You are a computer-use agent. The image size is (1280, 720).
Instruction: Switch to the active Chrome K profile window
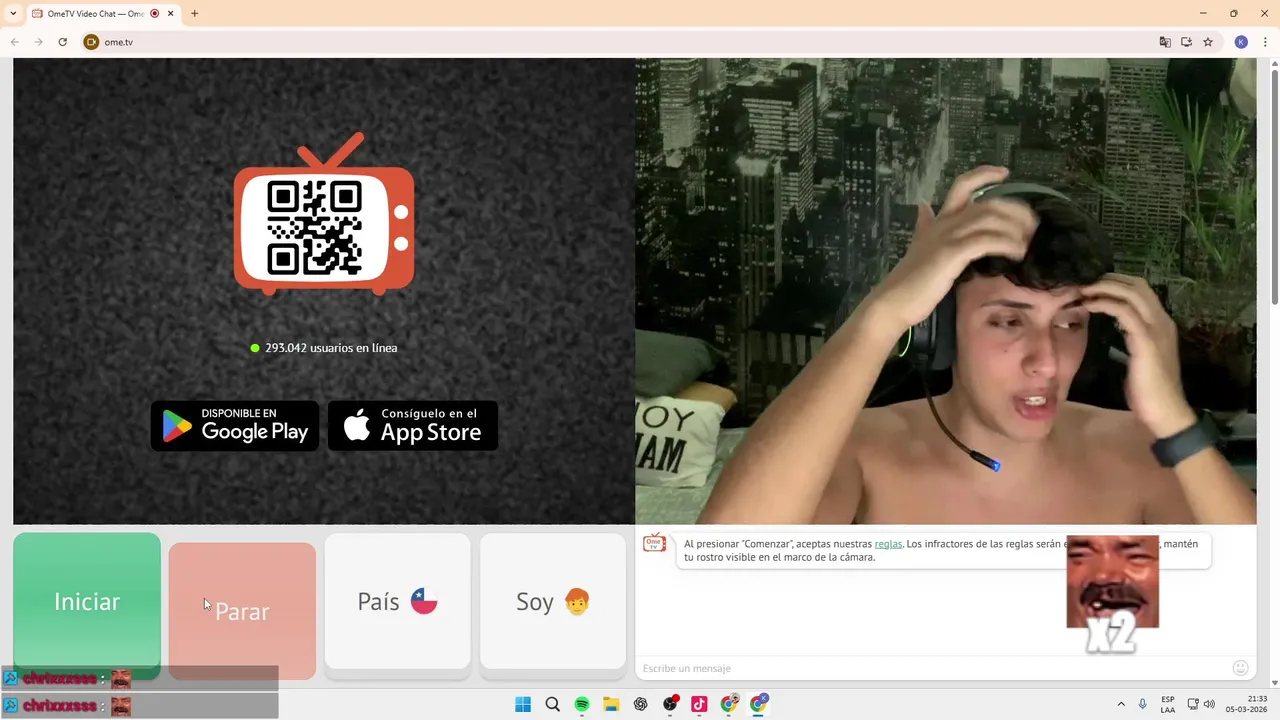pyautogui.click(x=759, y=704)
